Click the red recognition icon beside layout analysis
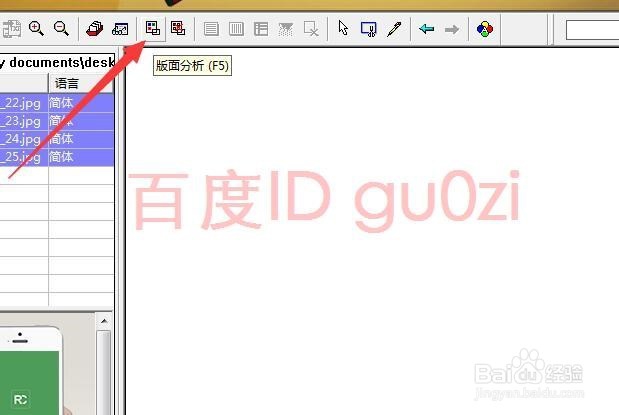The width and height of the screenshot is (619, 415). click(178, 28)
